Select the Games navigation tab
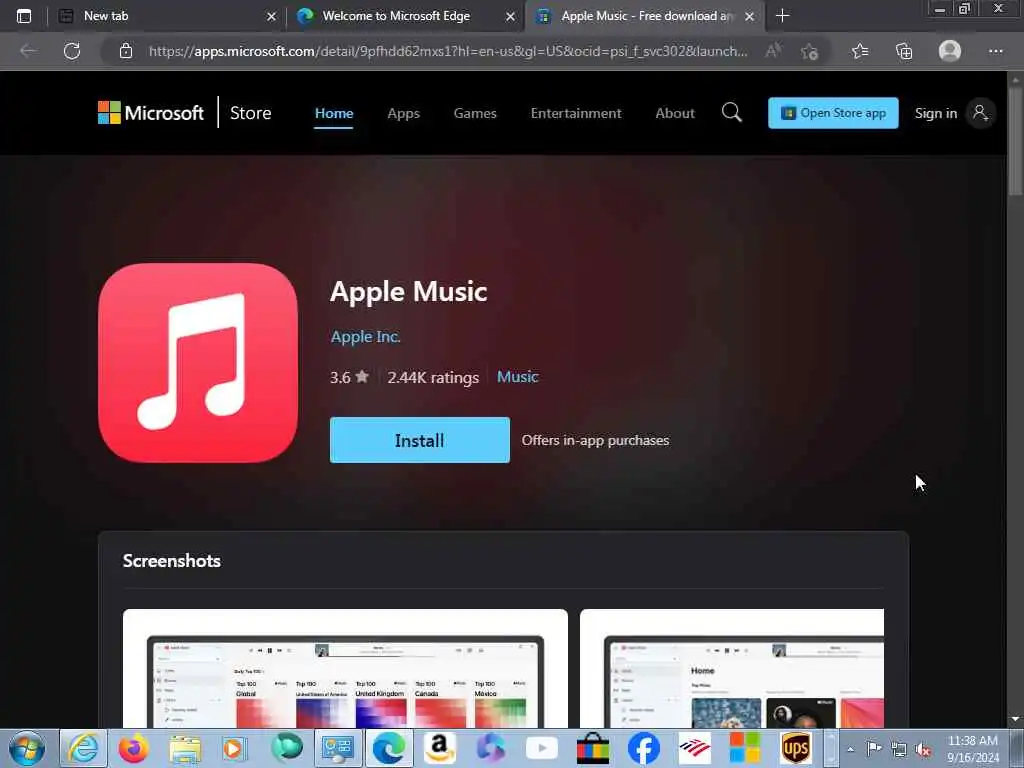 (x=475, y=113)
